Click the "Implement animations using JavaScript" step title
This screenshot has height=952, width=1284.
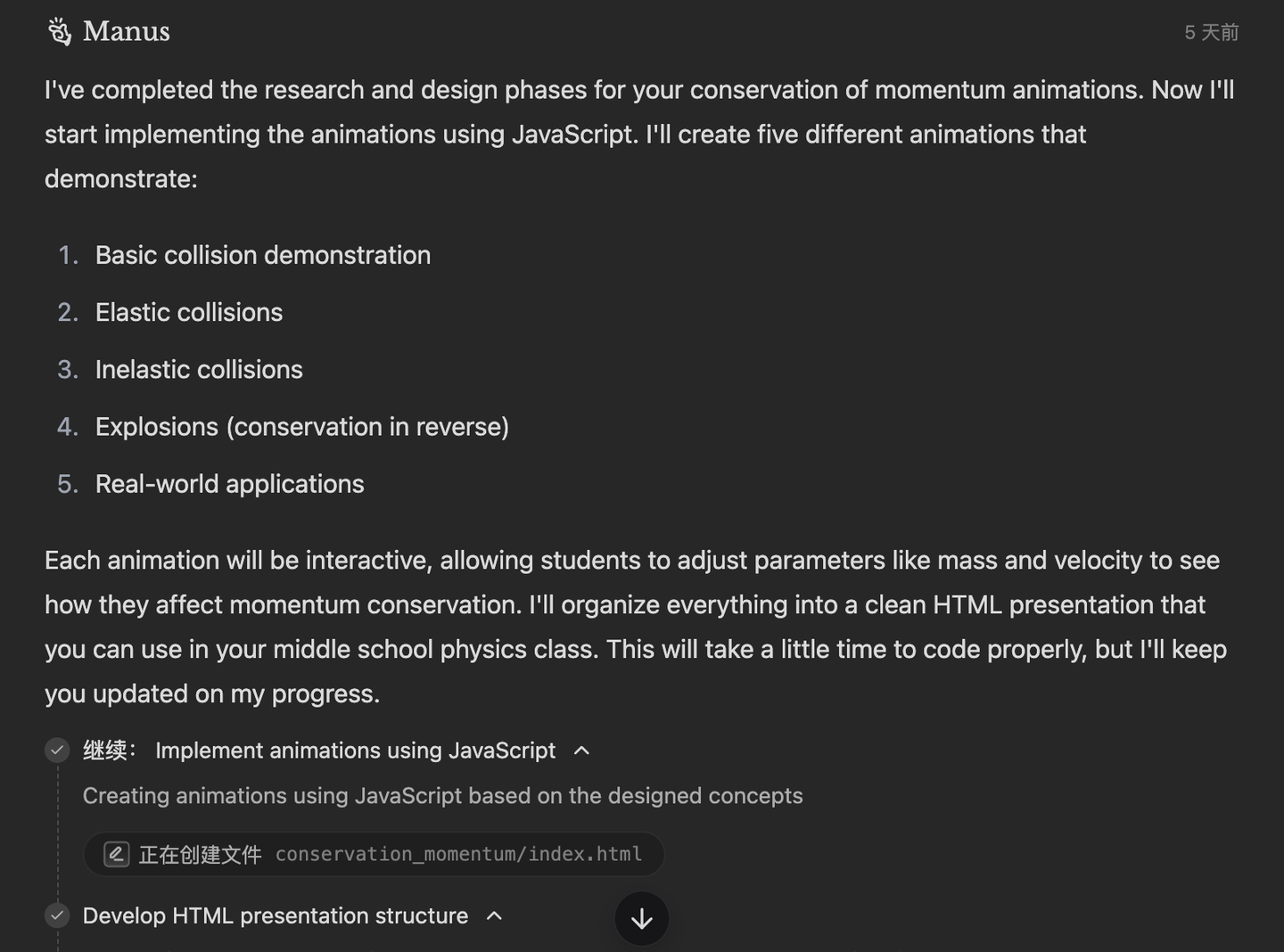(355, 751)
